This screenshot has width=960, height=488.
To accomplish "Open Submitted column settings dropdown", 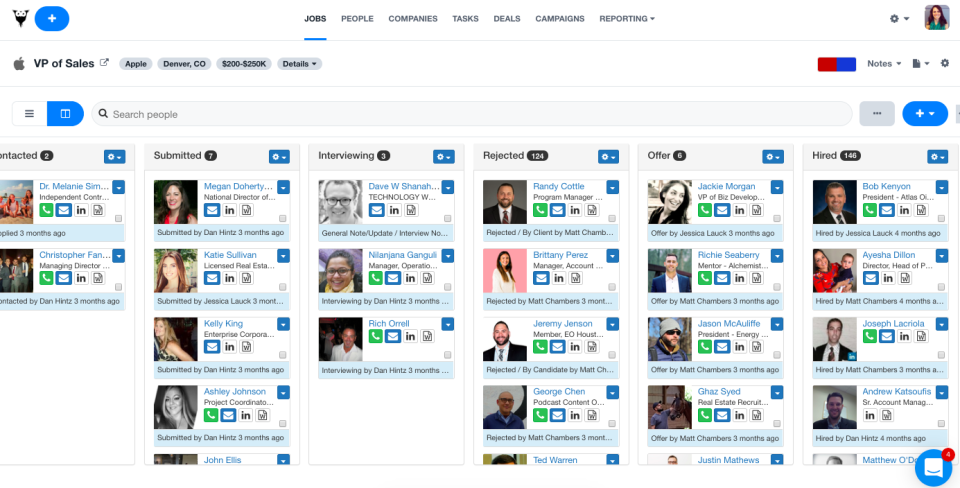I will (x=279, y=157).
